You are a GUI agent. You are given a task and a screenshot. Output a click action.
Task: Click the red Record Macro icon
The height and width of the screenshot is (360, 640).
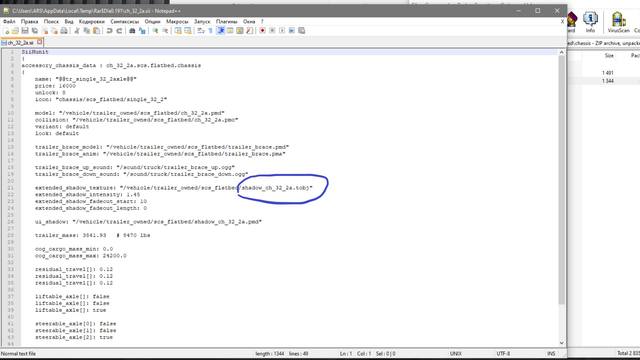(x=262, y=31)
